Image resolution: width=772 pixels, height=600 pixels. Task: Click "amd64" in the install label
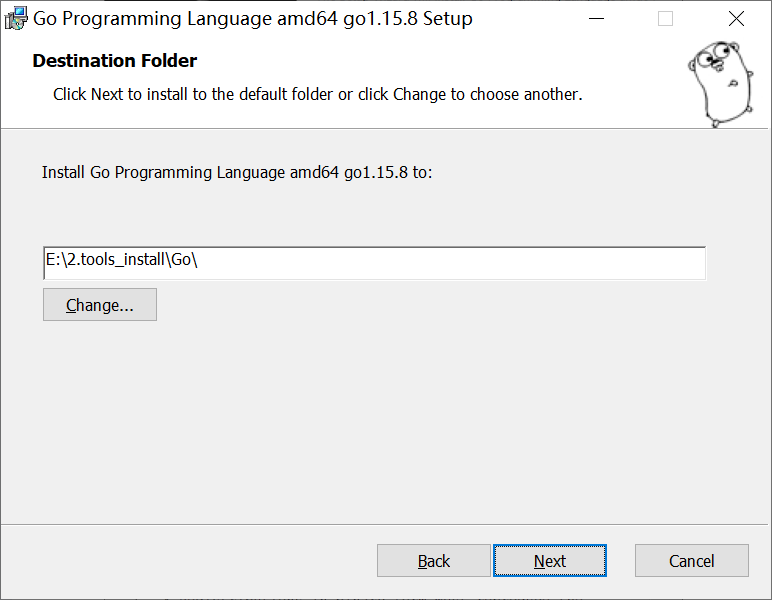[315, 172]
